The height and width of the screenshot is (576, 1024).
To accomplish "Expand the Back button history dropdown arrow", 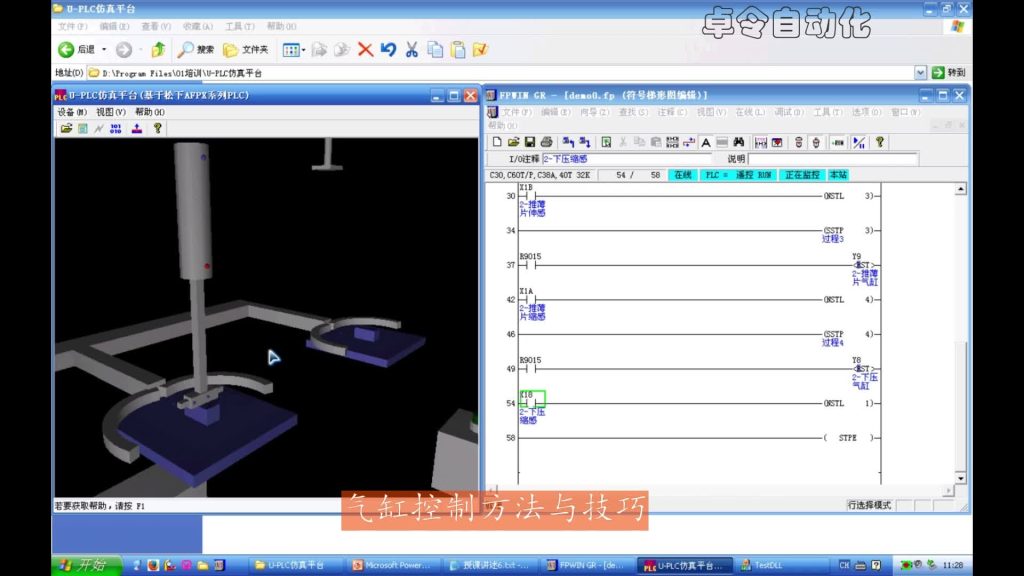I will 104,49.
